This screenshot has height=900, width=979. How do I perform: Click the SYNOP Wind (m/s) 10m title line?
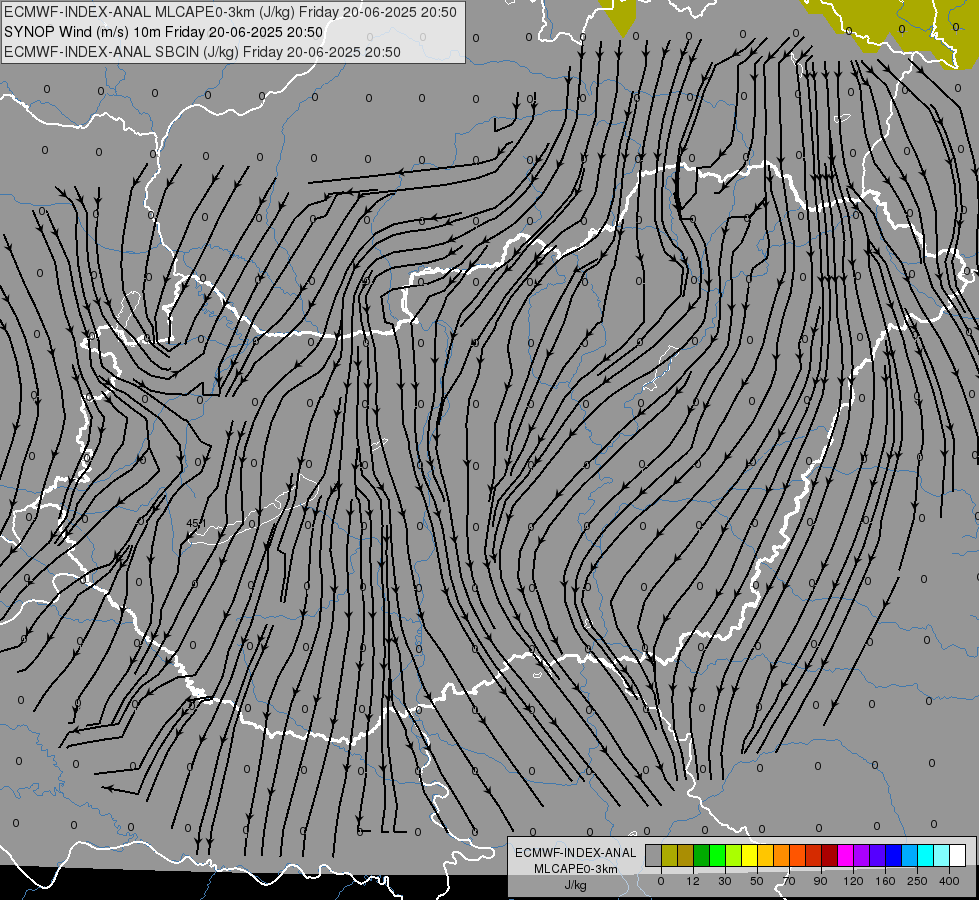pos(163,32)
